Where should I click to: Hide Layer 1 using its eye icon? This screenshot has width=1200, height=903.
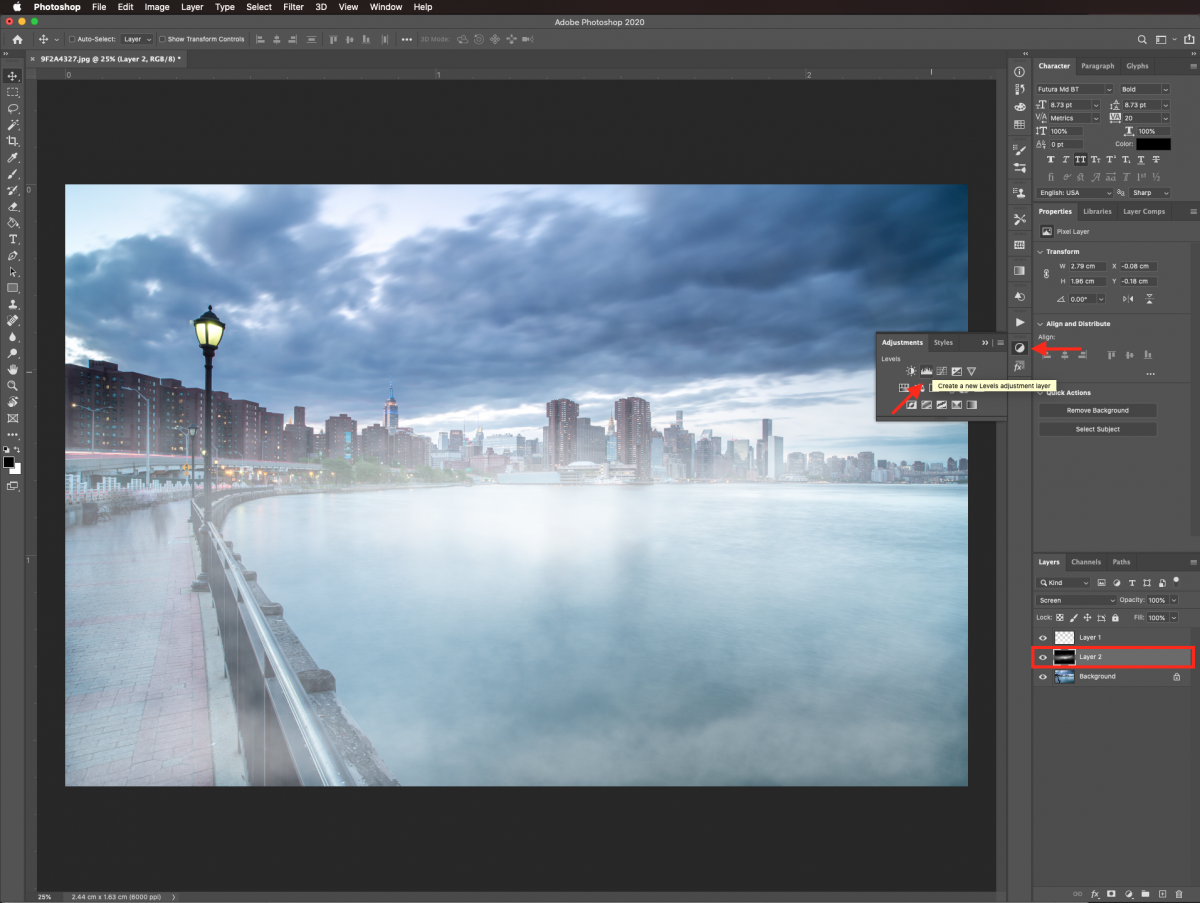pyautogui.click(x=1043, y=637)
